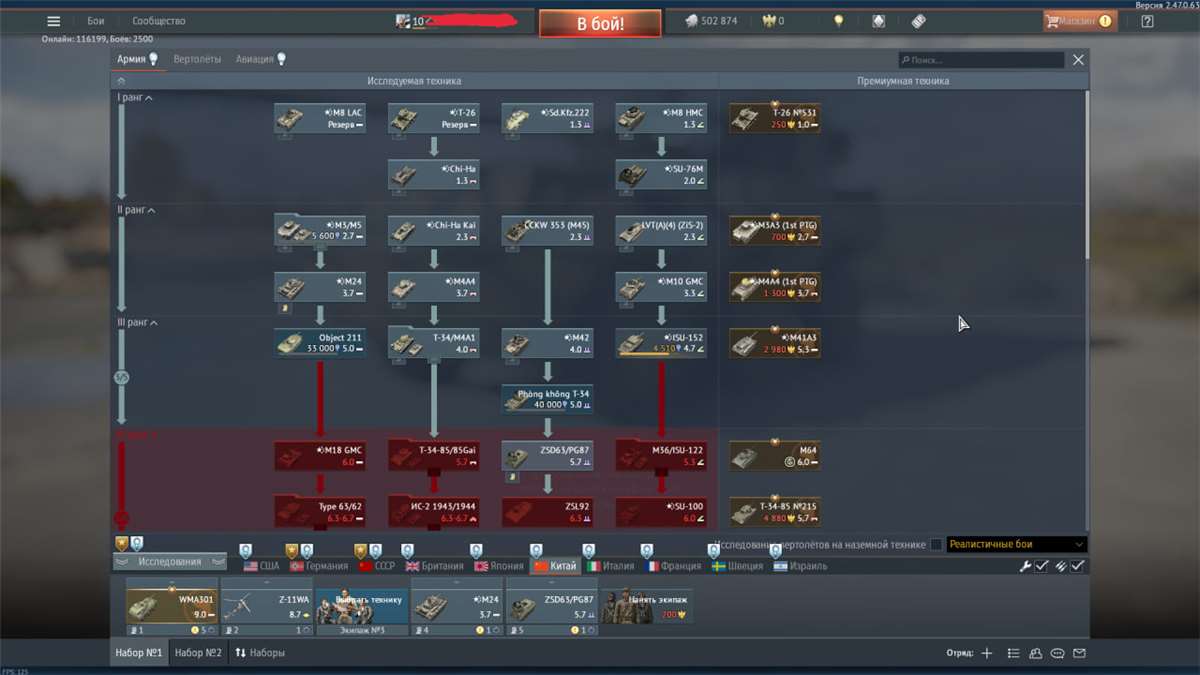The width and height of the screenshot is (1200, 675).
Task: Open the mail envelope icon
Action: pyautogui.click(x=1080, y=653)
